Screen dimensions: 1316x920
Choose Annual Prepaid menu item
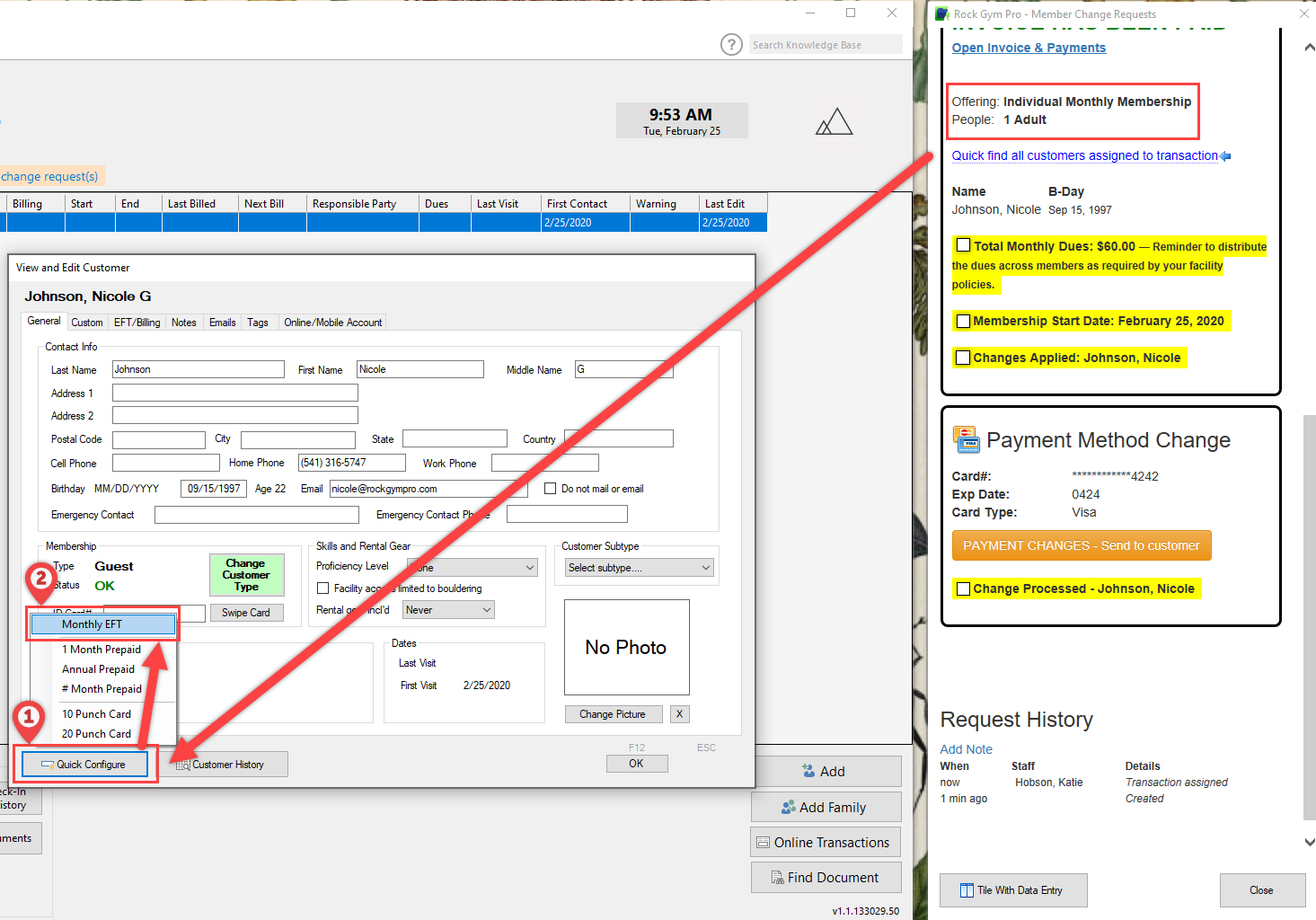pos(103,669)
